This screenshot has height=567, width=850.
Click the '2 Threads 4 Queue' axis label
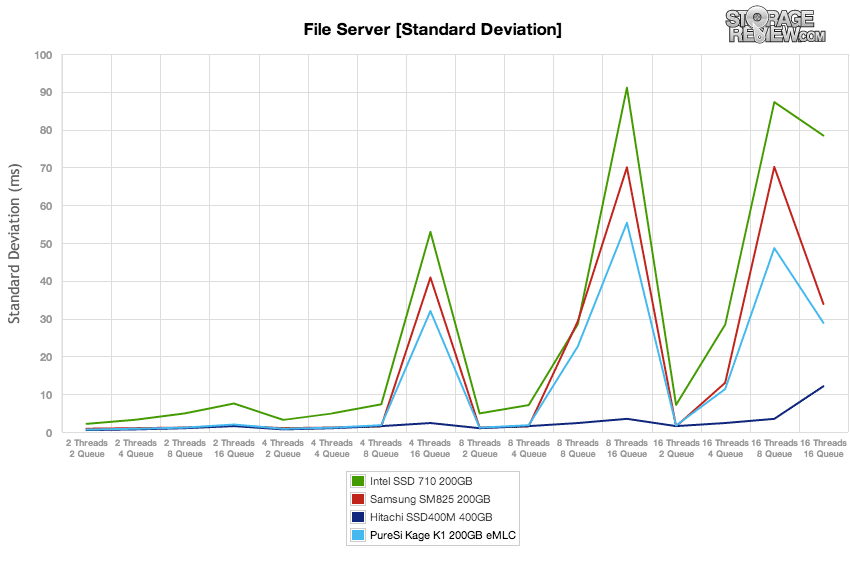pyautogui.click(x=136, y=448)
